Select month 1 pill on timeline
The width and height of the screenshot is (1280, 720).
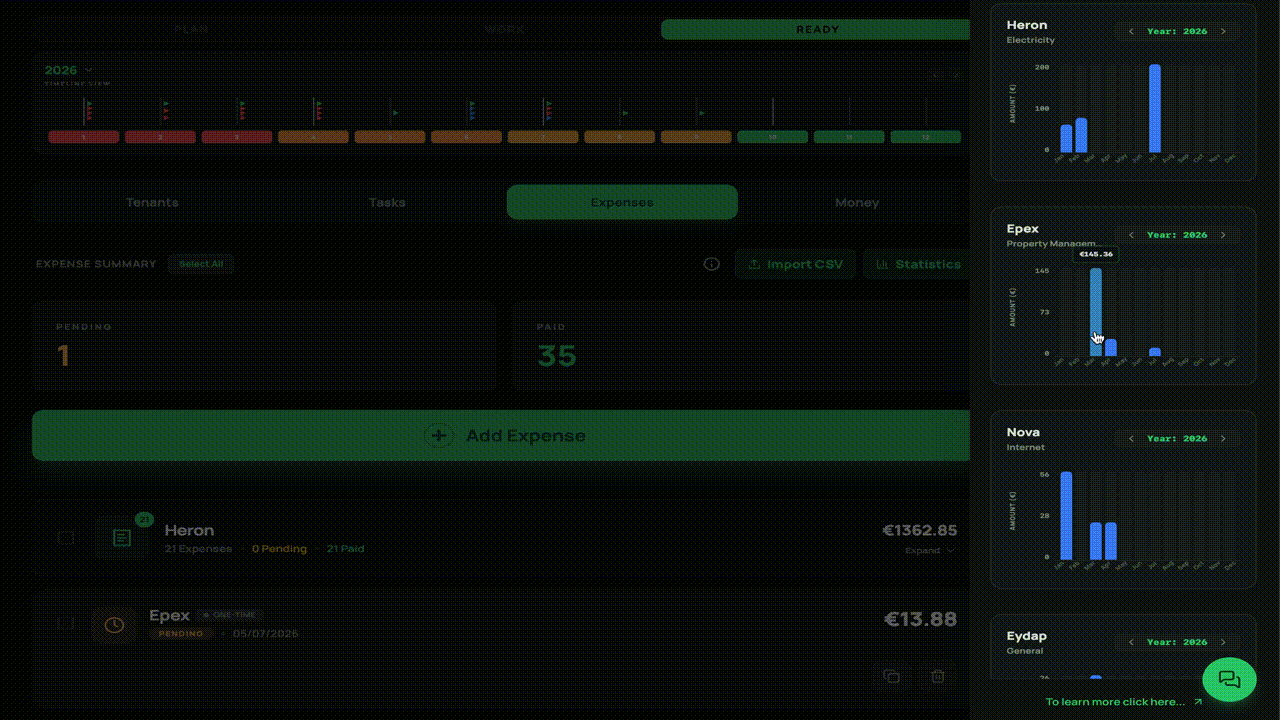click(x=84, y=137)
